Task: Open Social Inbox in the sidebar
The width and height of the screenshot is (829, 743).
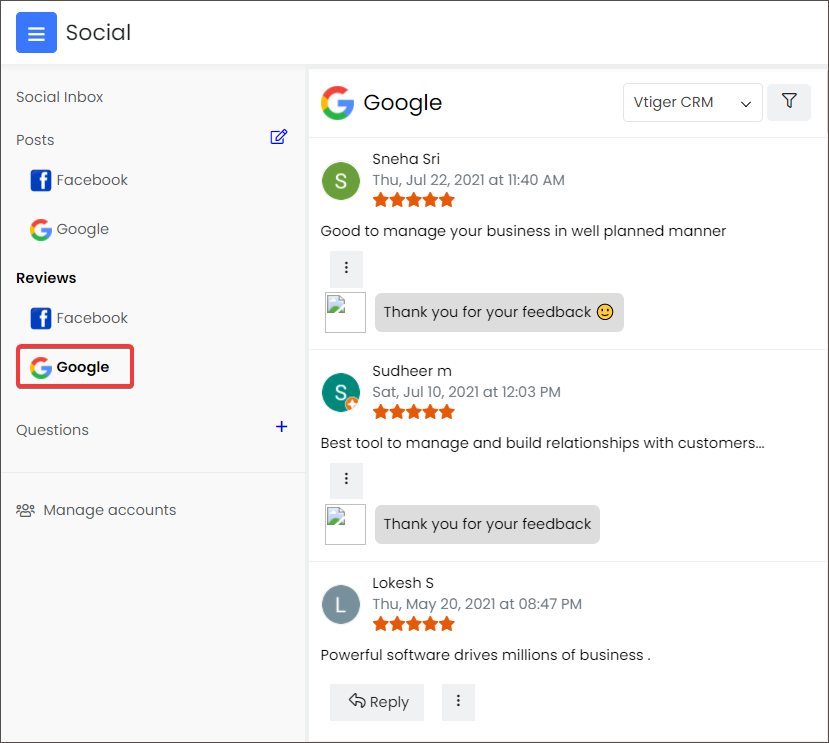Action: coord(60,97)
